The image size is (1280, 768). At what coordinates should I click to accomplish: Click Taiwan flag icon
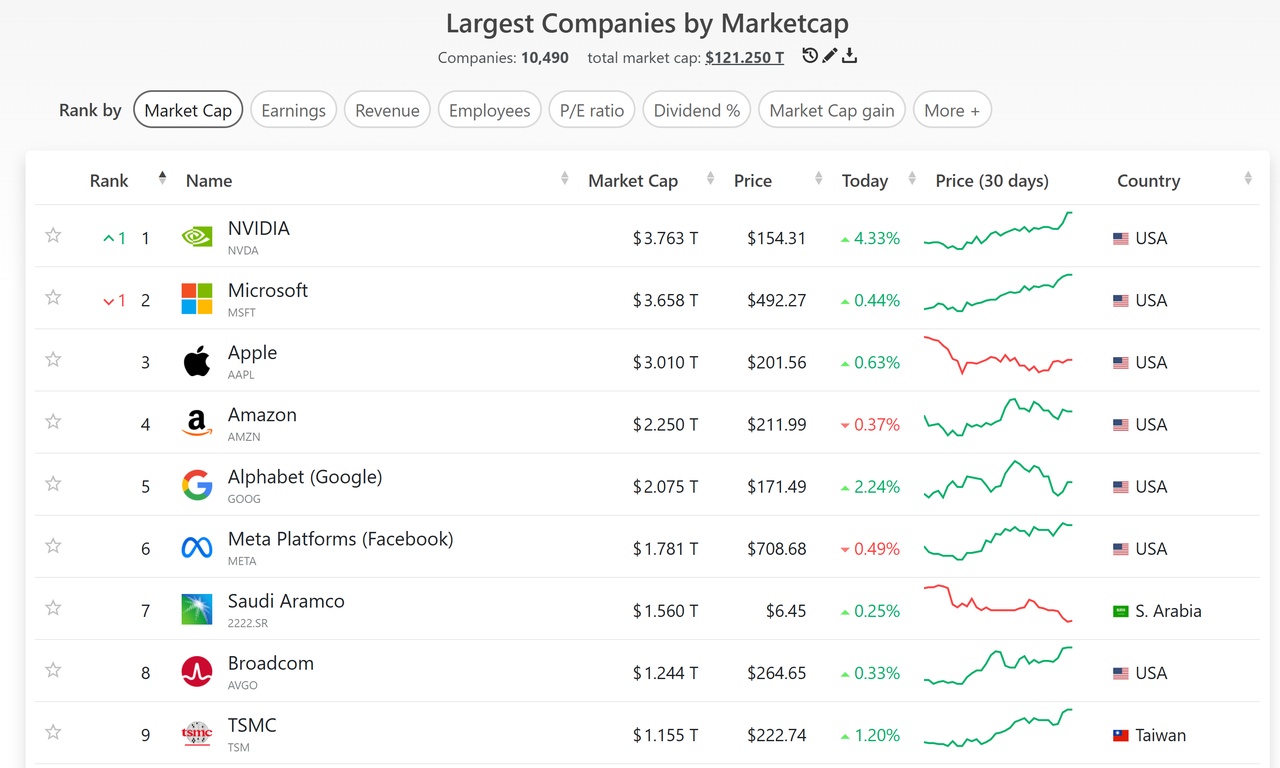1121,735
